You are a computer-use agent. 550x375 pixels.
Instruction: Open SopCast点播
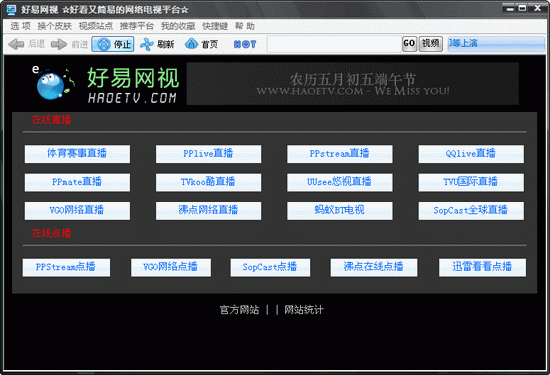[270, 267]
